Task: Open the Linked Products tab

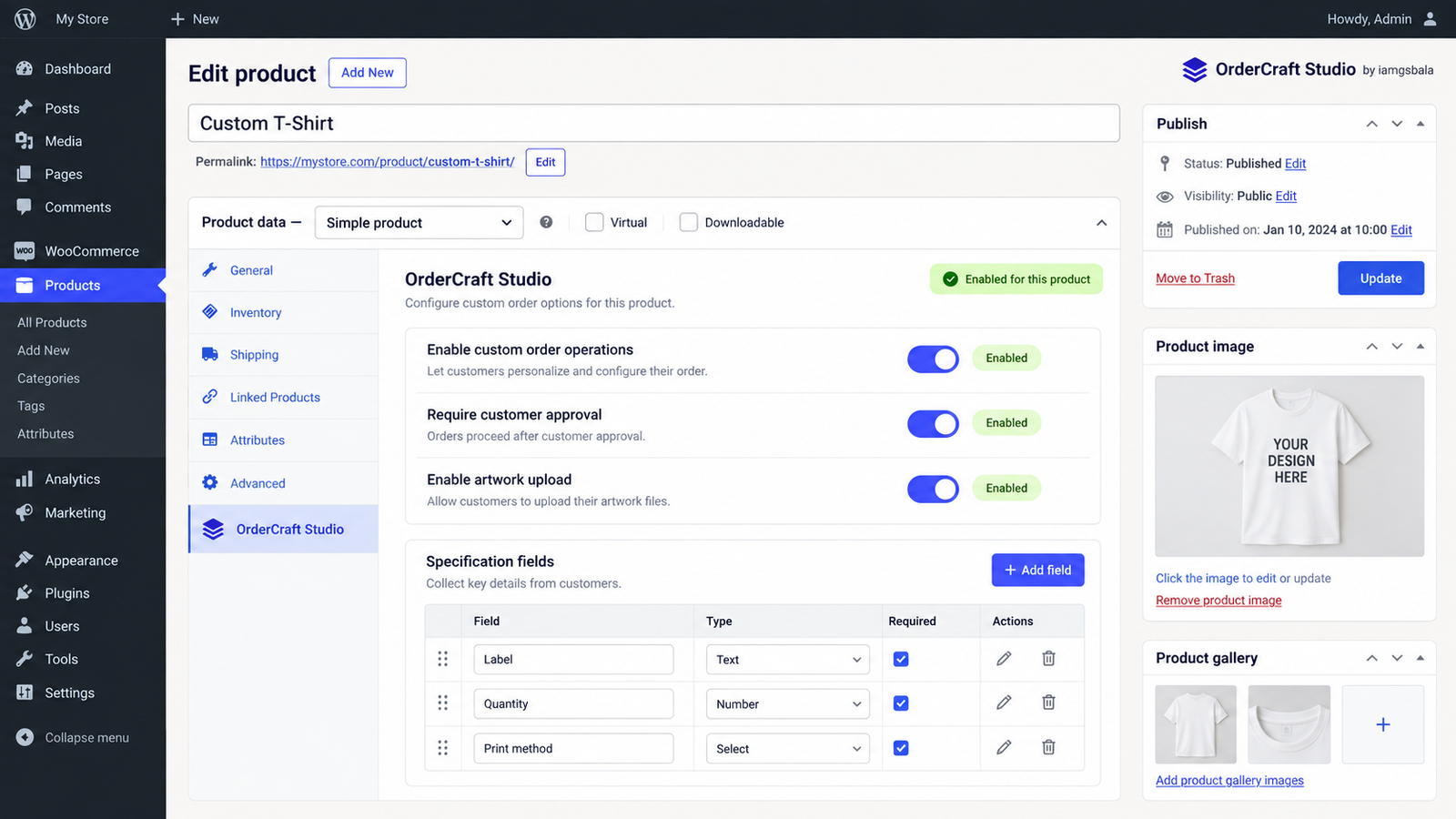Action: pos(283,398)
